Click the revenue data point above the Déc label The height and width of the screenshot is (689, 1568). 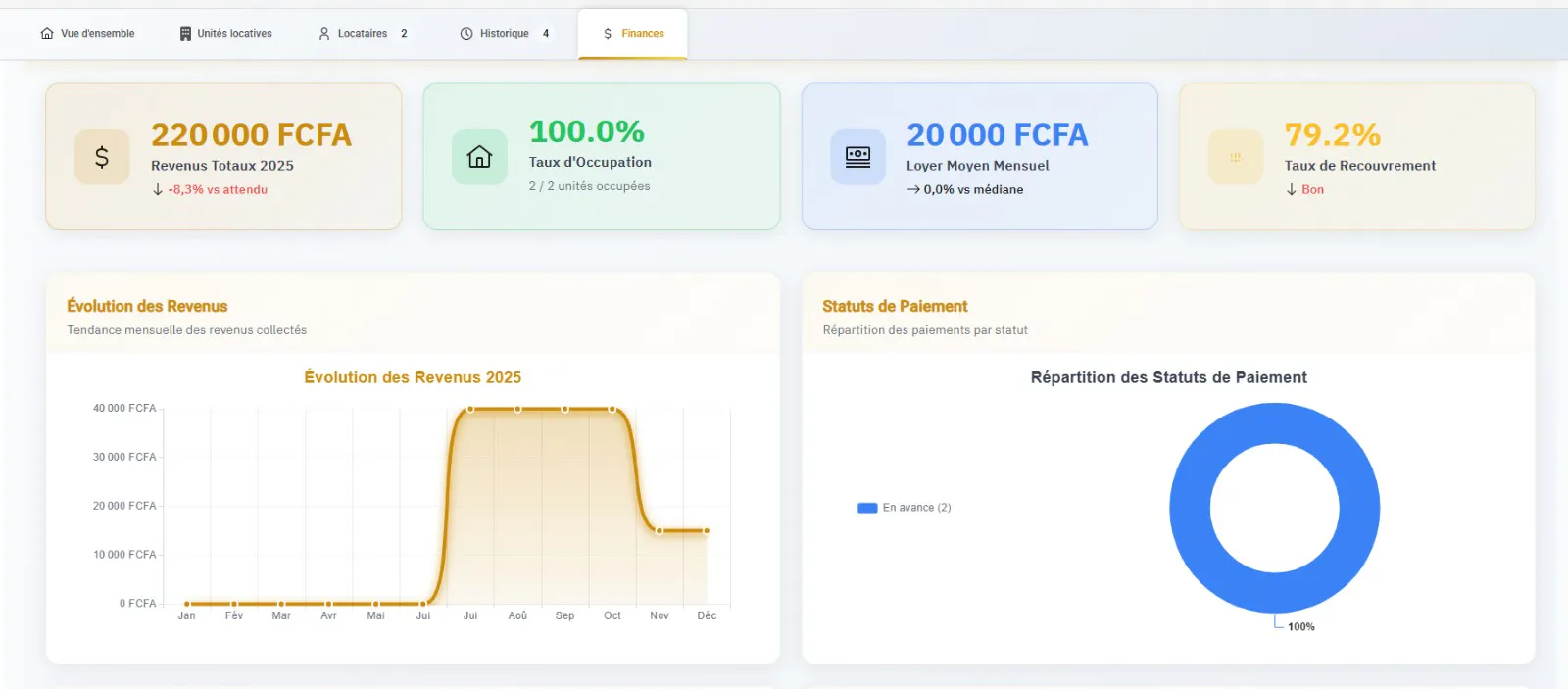coord(707,531)
